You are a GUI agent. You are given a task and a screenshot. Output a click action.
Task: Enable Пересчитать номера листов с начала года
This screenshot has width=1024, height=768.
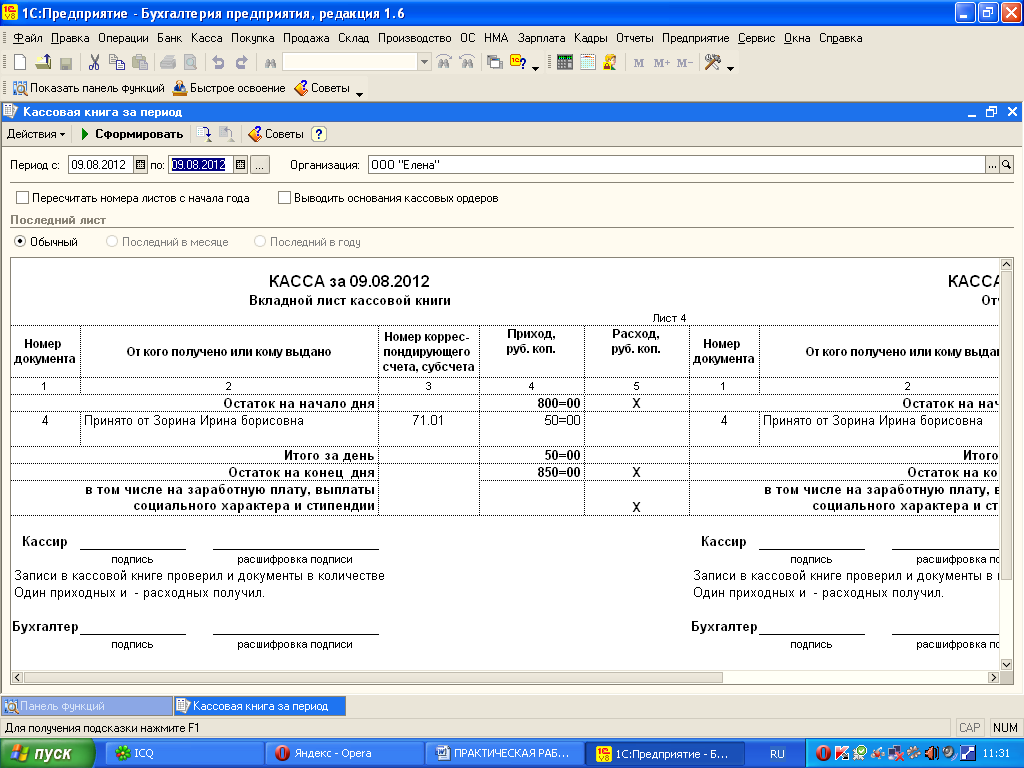coord(23,198)
